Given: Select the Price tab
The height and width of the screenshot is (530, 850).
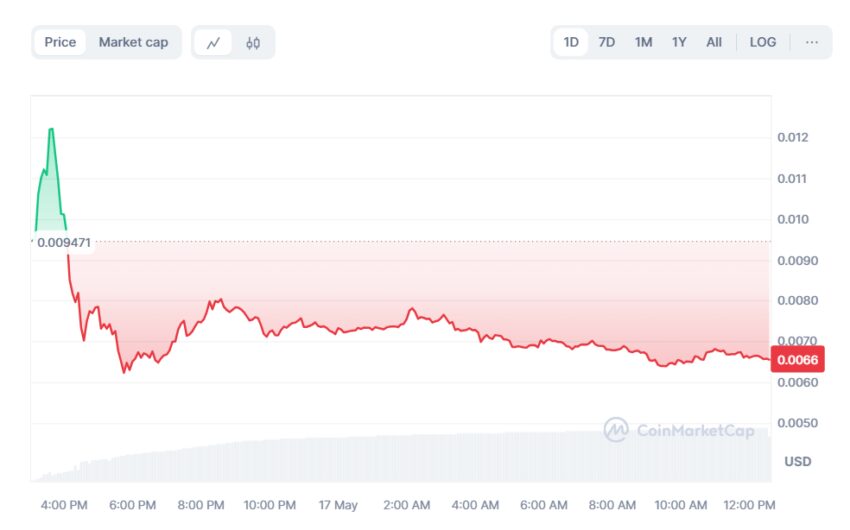Looking at the screenshot, I should (60, 42).
